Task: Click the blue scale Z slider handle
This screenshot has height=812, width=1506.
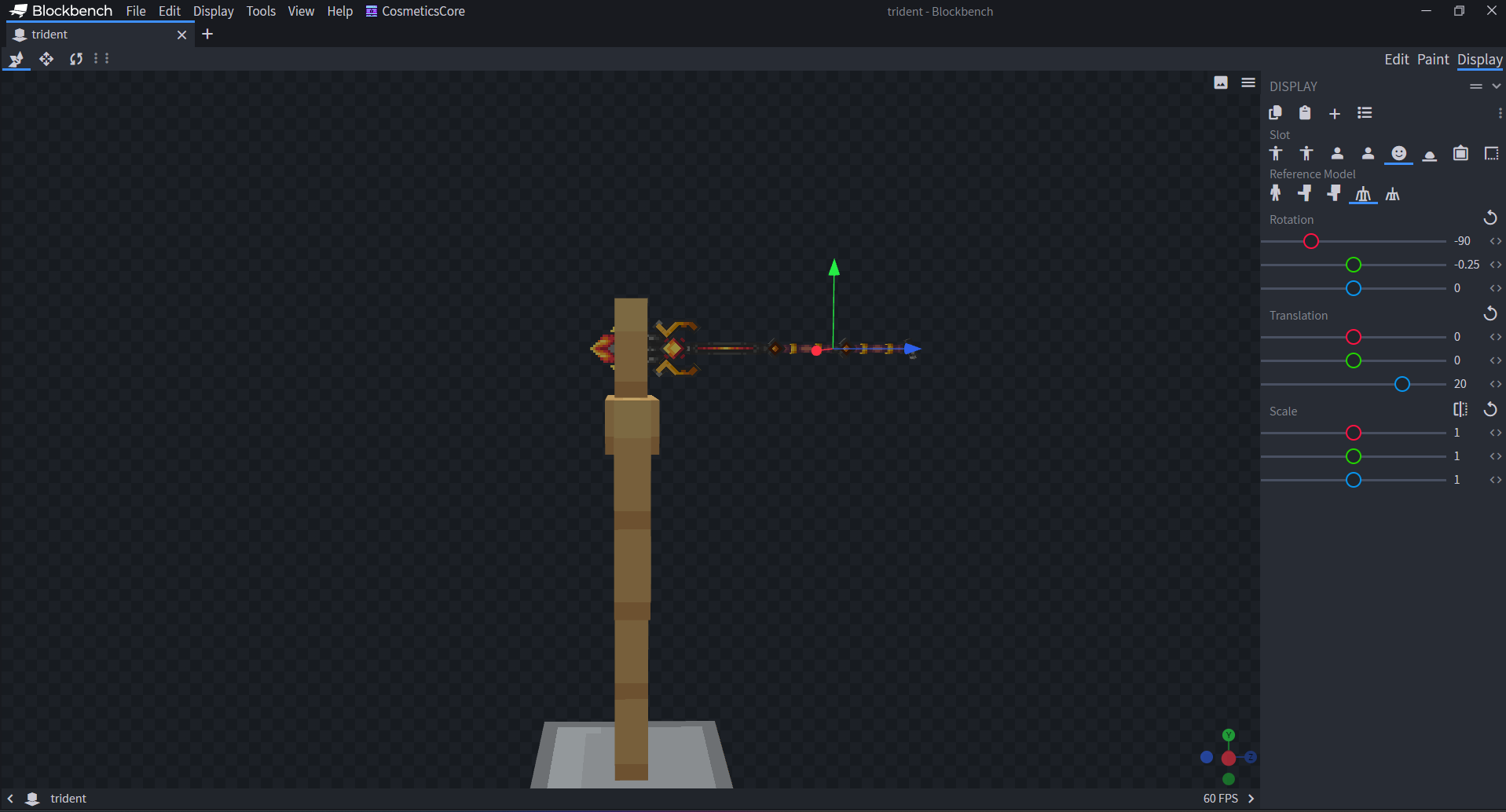Action: pyautogui.click(x=1354, y=480)
